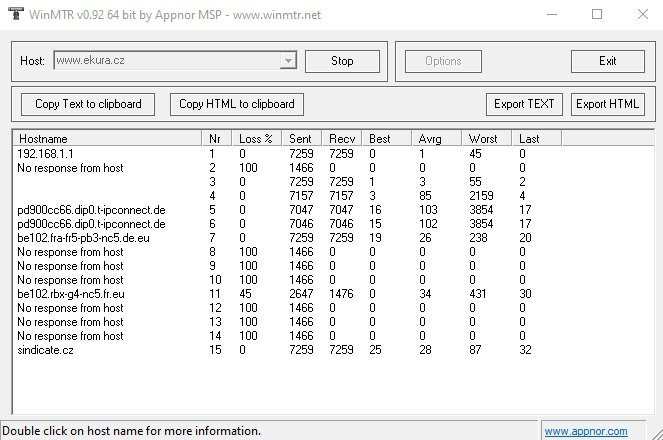Open the www.appnor.com link
663x440 pixels.
pyautogui.click(x=586, y=431)
